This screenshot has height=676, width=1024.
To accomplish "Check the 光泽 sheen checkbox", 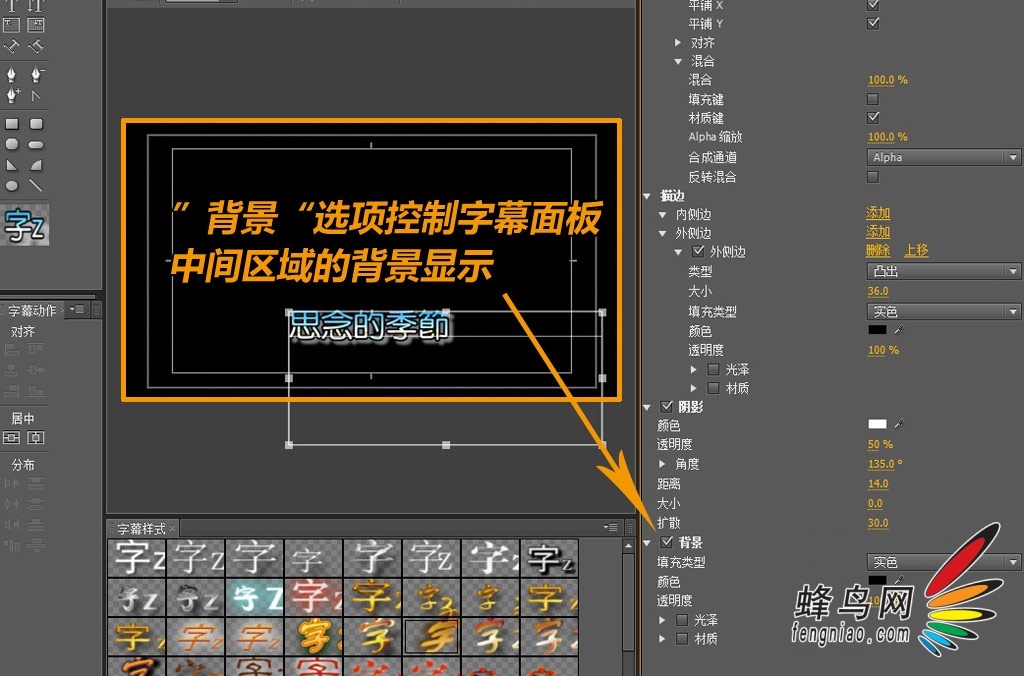I will click(x=713, y=369).
